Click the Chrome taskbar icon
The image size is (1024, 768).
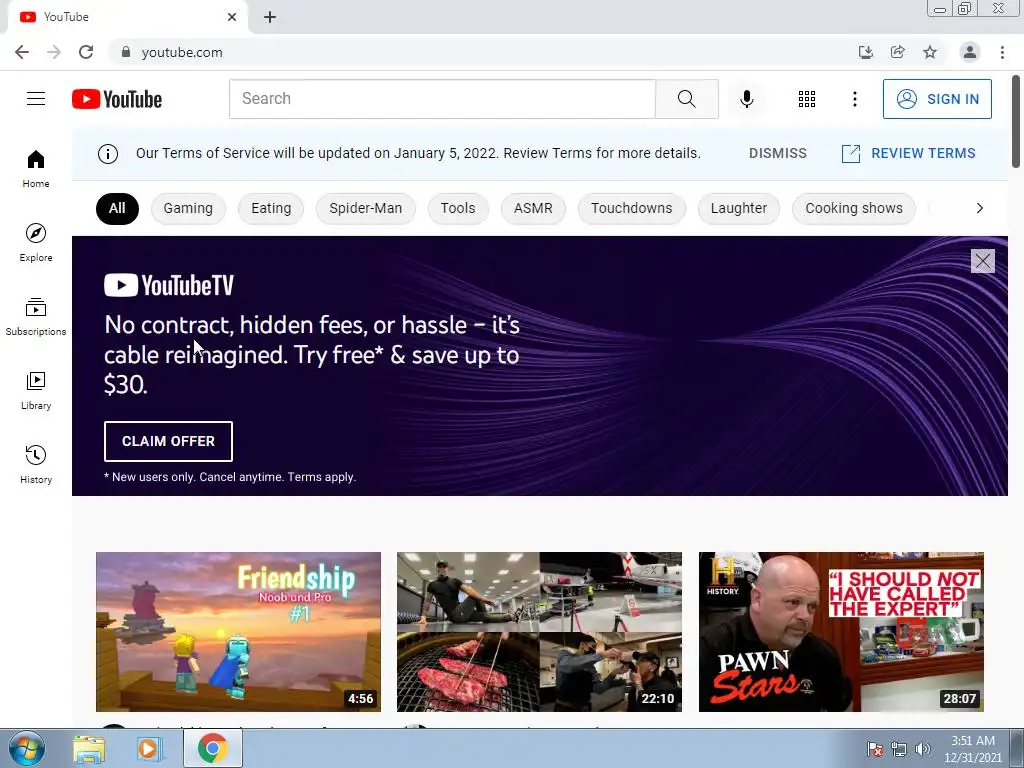tap(212, 748)
